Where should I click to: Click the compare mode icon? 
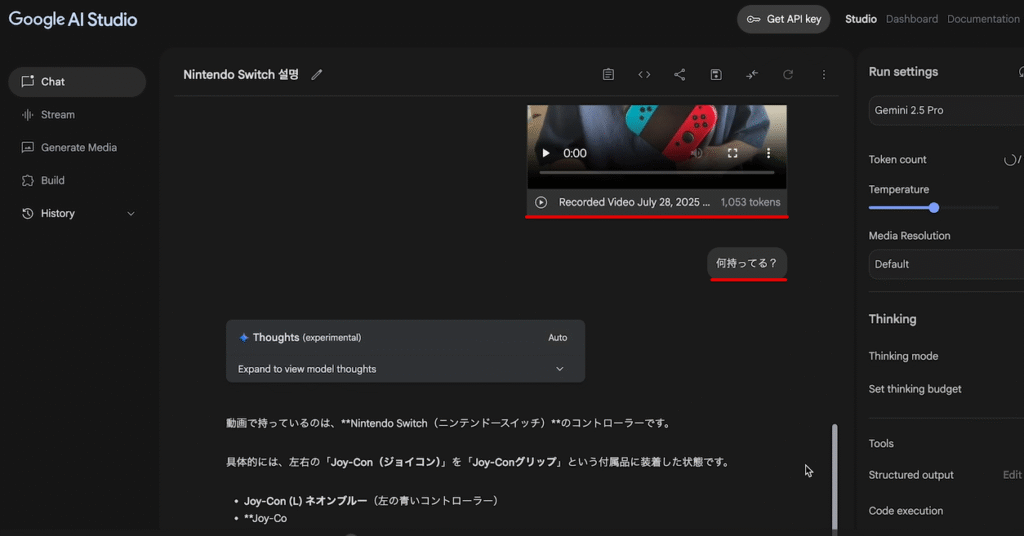(x=752, y=74)
